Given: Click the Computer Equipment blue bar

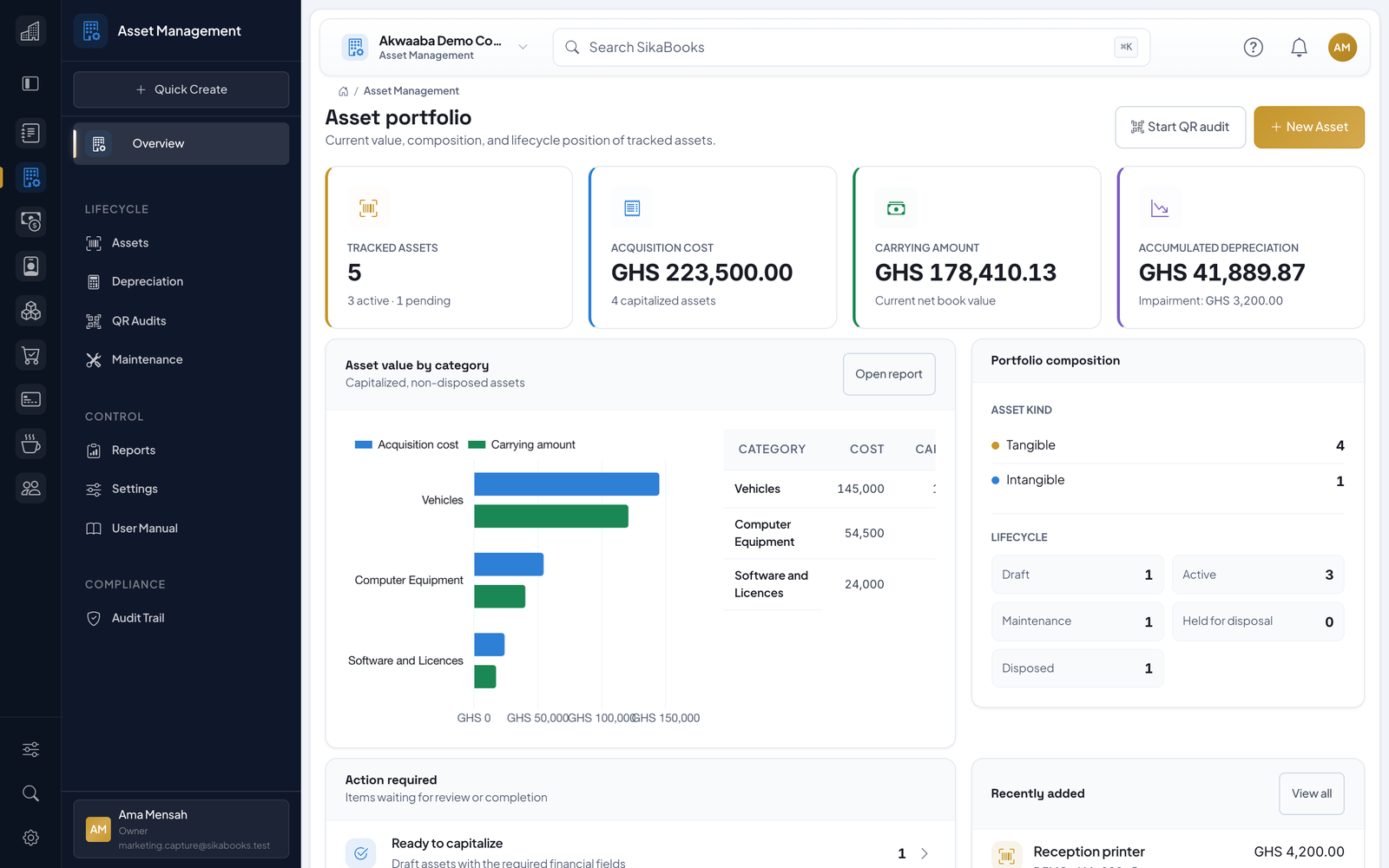Looking at the screenshot, I should point(509,564).
